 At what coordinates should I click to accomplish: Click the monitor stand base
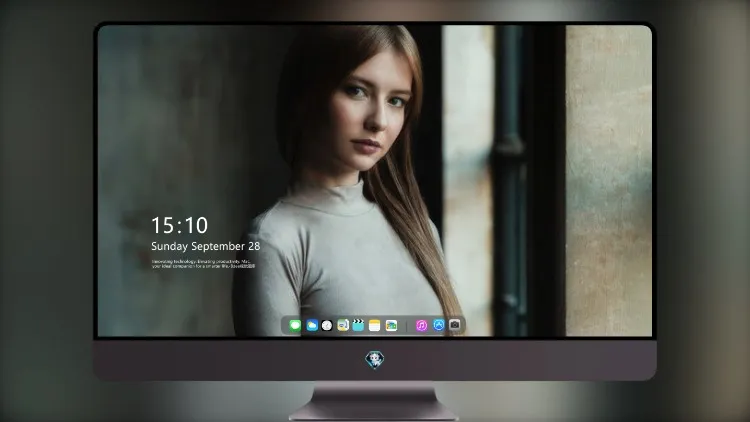[374, 402]
